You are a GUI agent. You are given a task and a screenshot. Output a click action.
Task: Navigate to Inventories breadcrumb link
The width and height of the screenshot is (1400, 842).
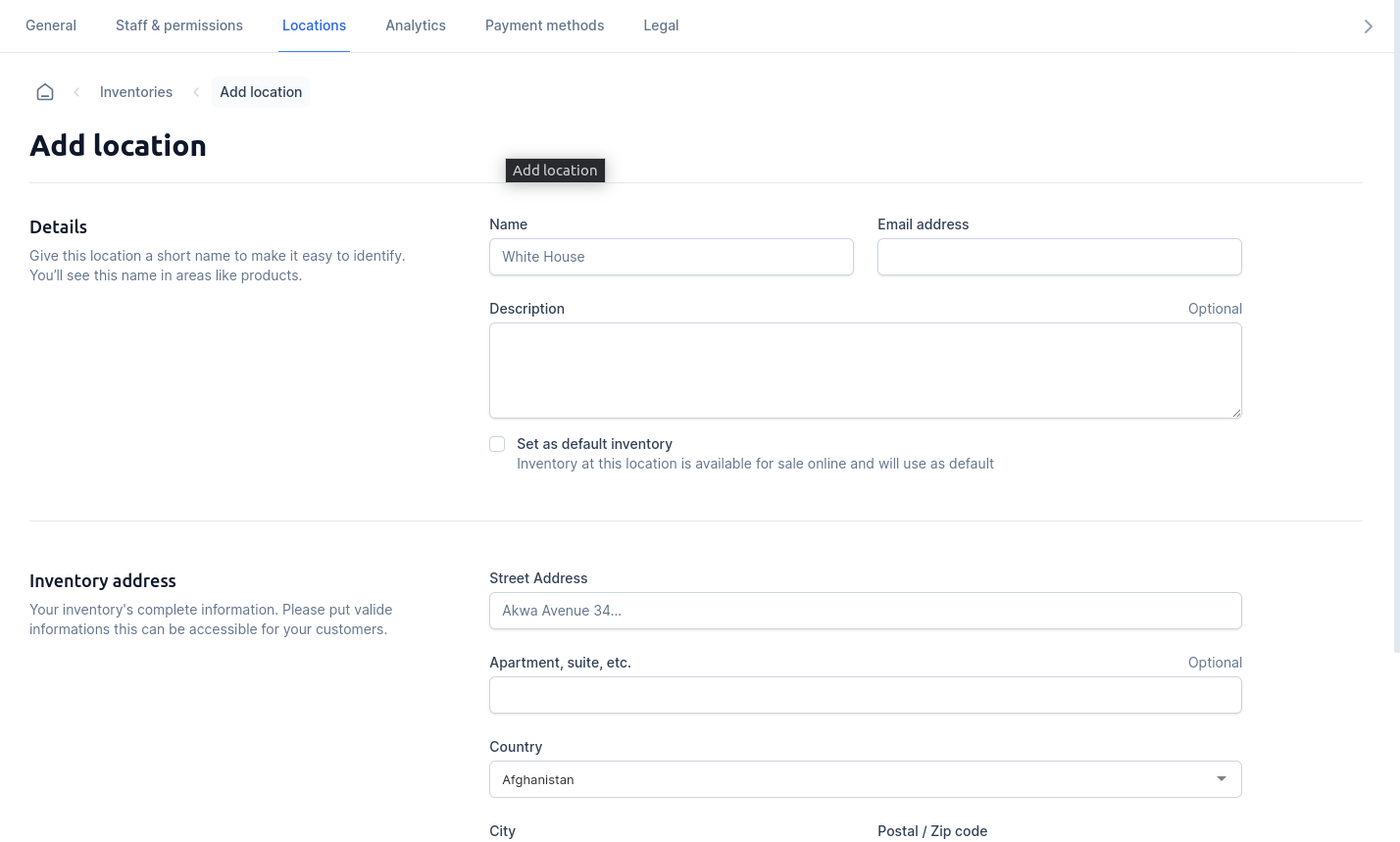pyautogui.click(x=136, y=92)
